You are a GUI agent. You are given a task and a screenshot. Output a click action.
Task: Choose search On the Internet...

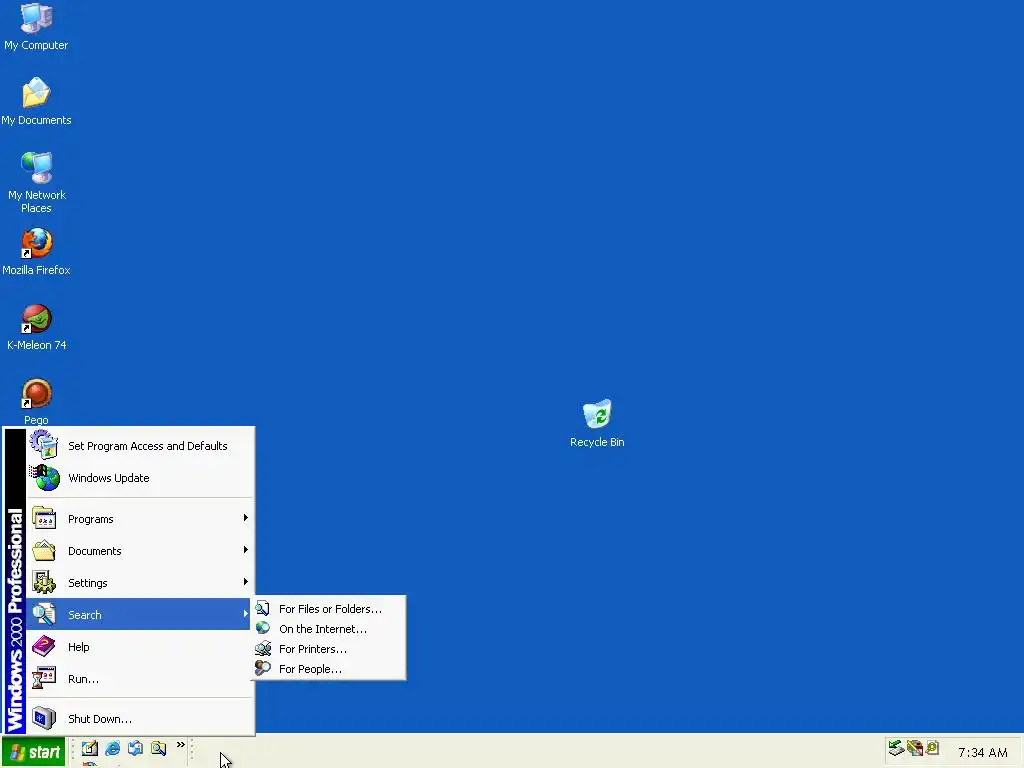click(x=329, y=629)
